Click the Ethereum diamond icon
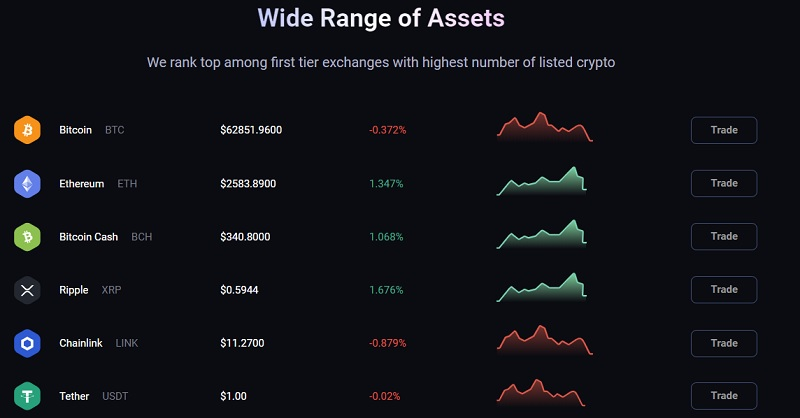800x418 pixels. (27, 184)
